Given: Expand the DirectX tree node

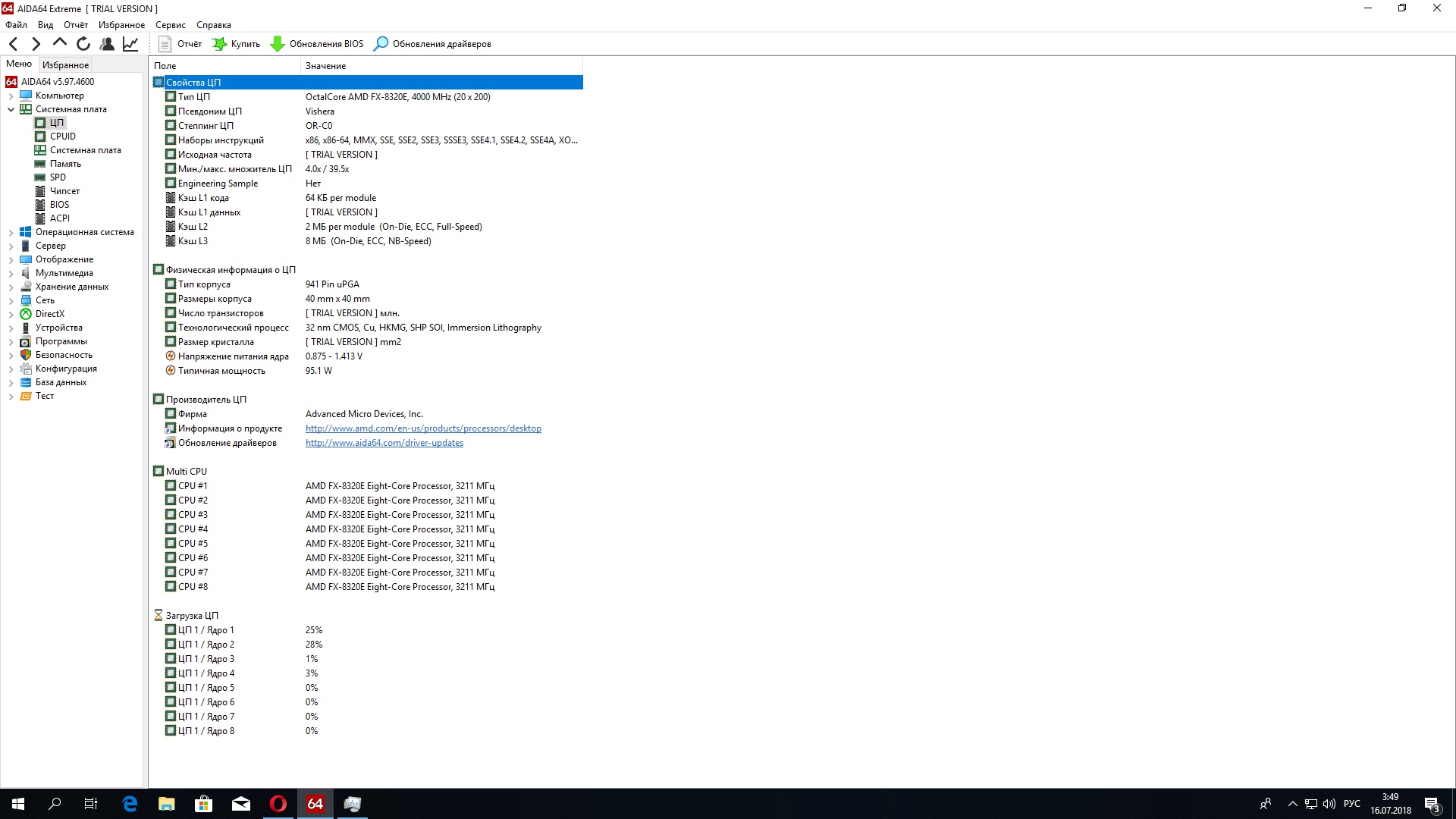Looking at the screenshot, I should [11, 315].
